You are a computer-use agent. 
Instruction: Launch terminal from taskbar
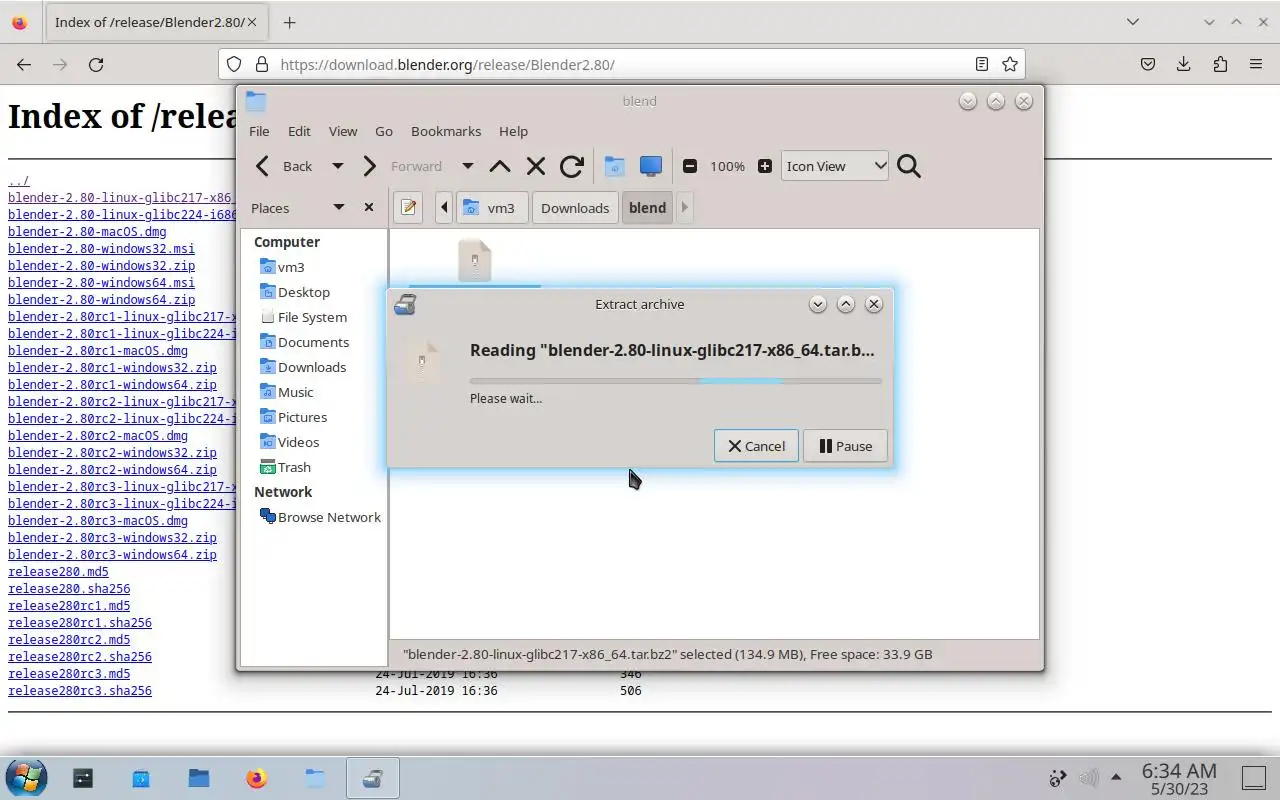point(83,778)
